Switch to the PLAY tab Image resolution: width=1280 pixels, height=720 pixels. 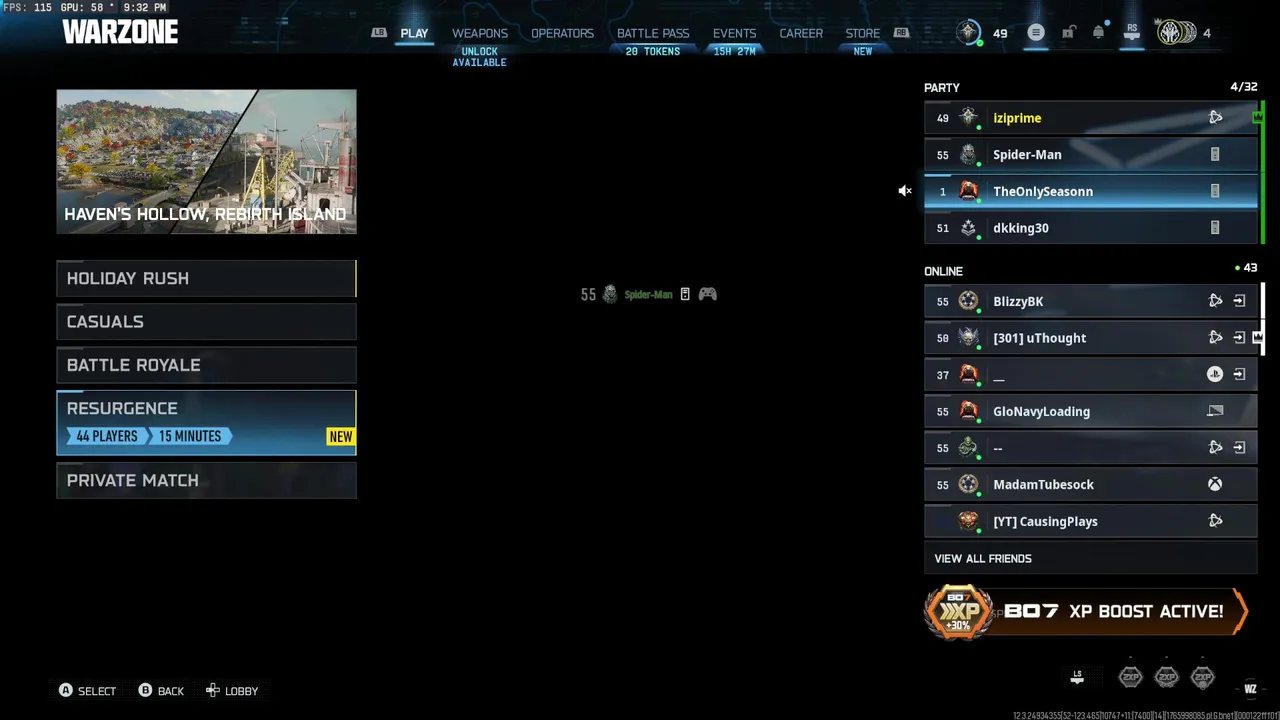click(x=414, y=33)
